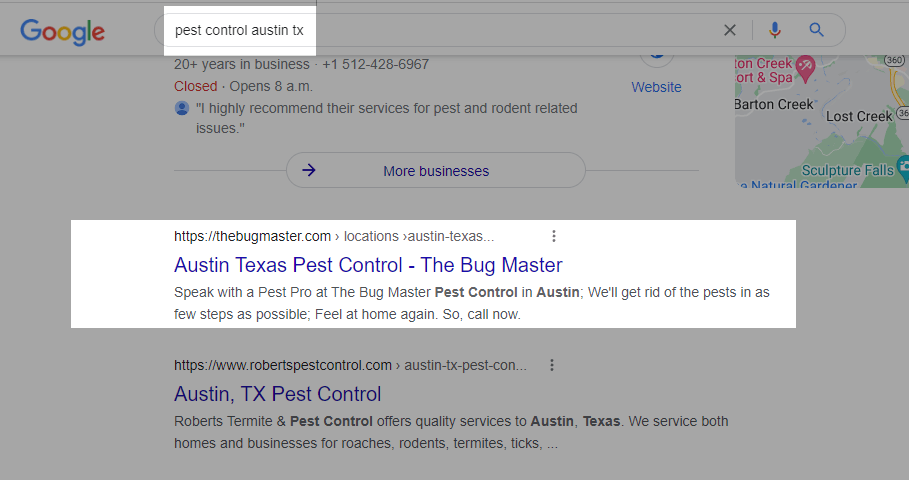Open the business Website link
909x480 pixels.
pyautogui.click(x=656, y=87)
